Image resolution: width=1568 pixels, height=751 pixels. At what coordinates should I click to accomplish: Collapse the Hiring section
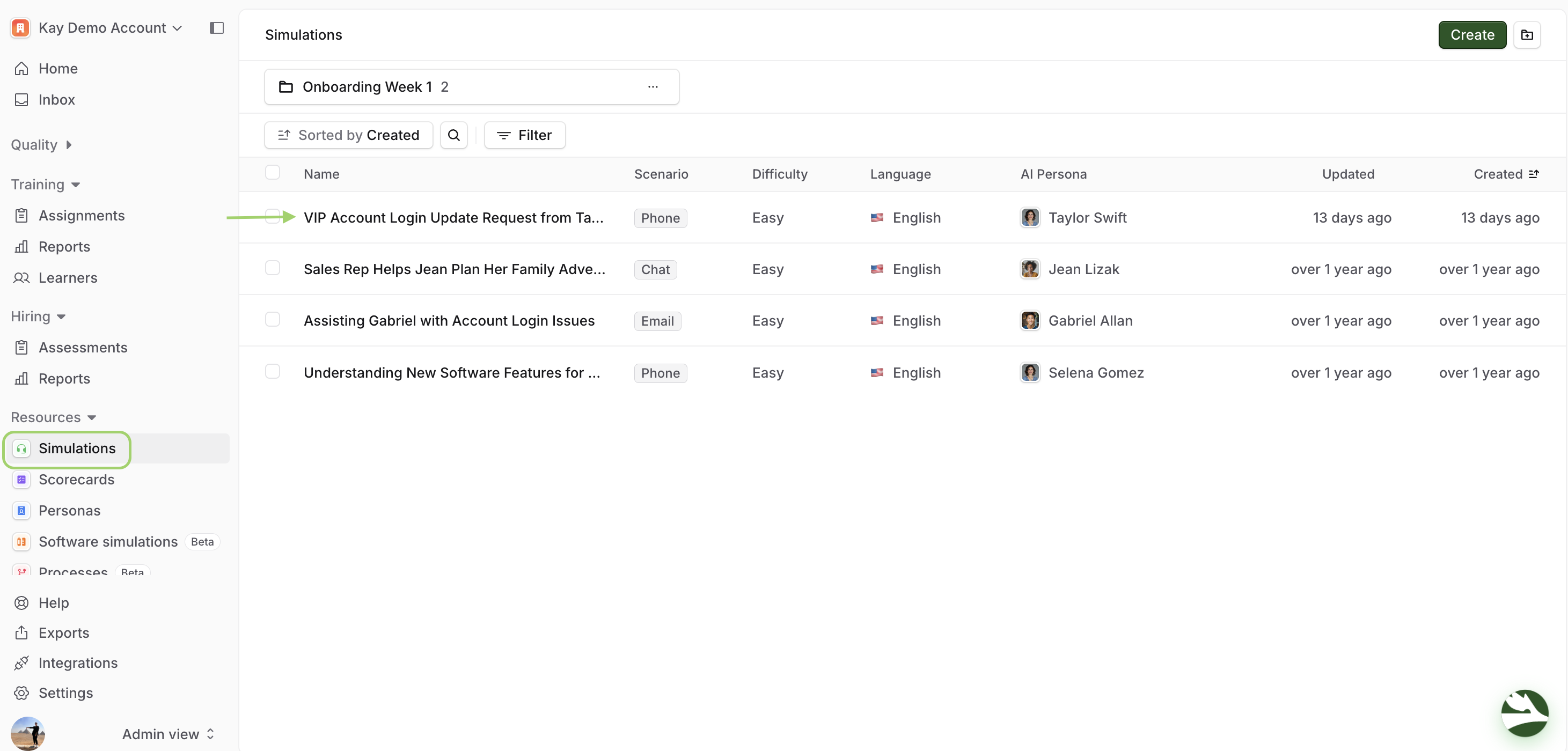[38, 316]
